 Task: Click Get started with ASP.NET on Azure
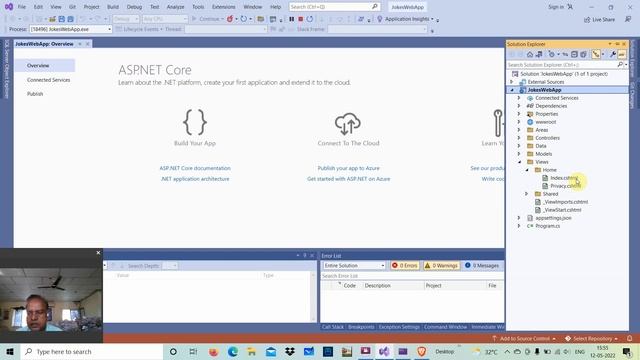[349, 179]
